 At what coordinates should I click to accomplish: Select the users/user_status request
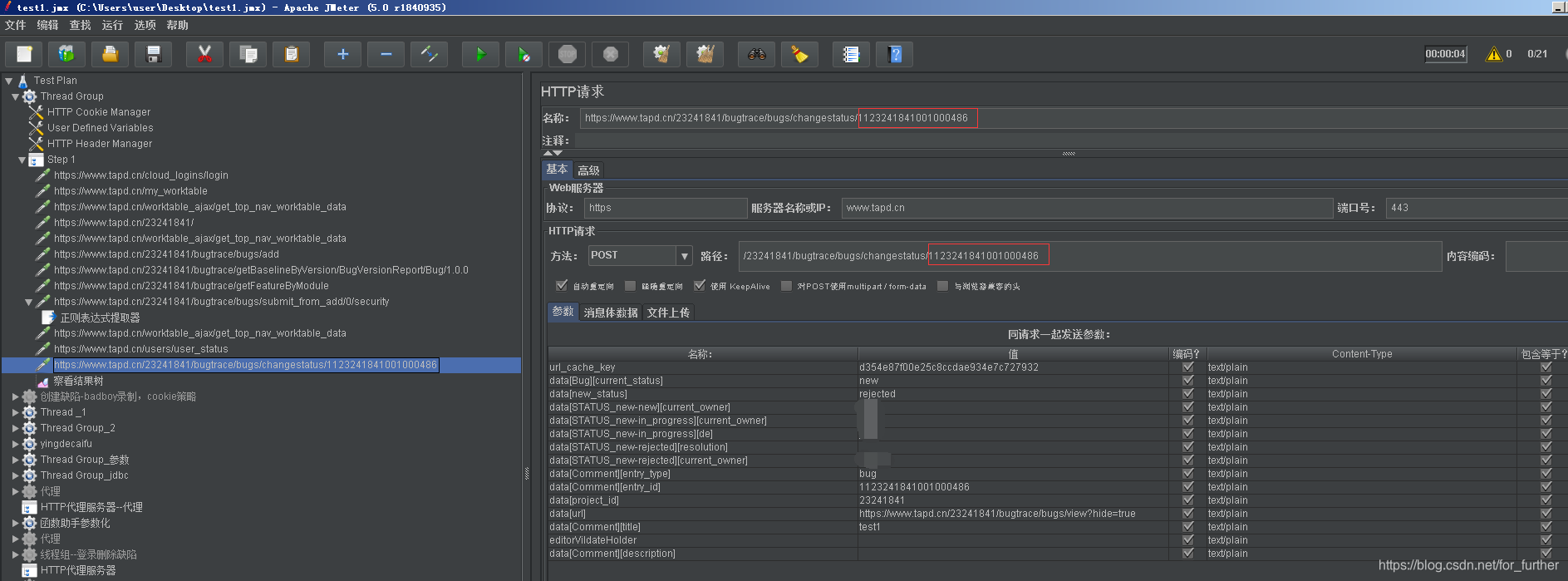point(140,349)
